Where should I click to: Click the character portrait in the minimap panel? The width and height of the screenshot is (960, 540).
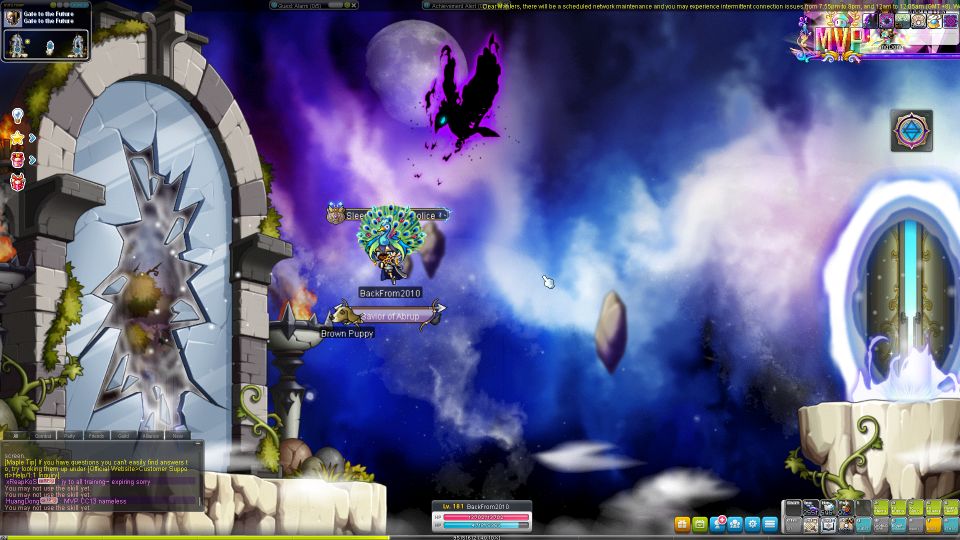click(12, 18)
